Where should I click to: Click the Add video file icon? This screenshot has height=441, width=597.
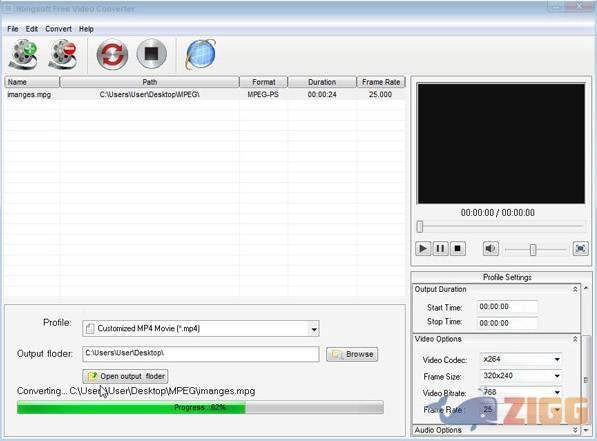click(24, 55)
